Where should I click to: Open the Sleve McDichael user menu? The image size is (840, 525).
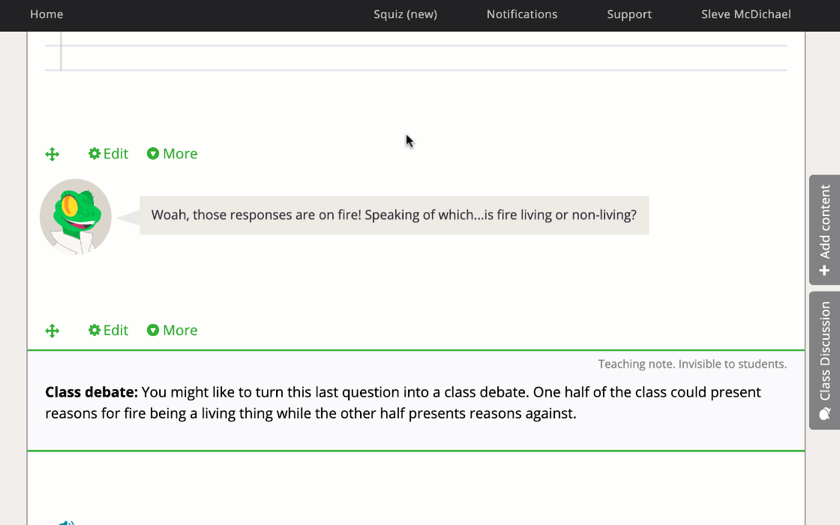[x=746, y=14]
